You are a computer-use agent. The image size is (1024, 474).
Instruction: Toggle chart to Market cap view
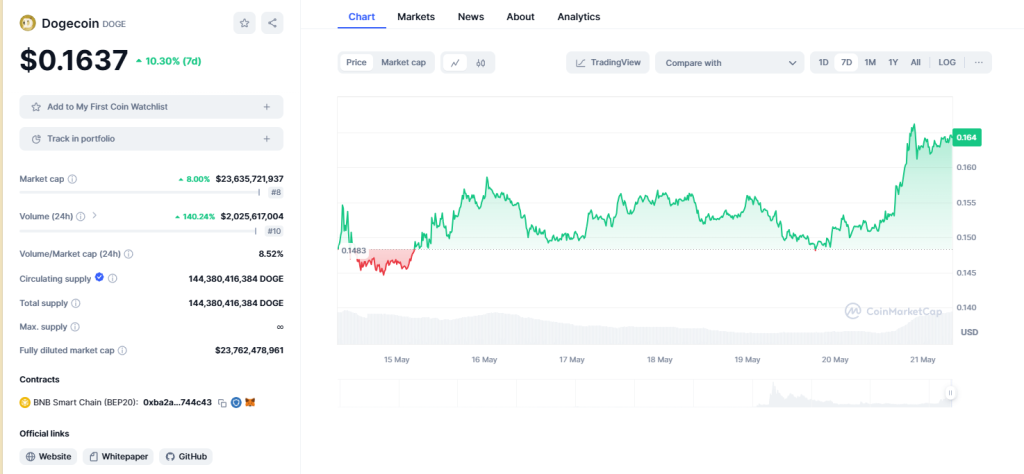pos(403,63)
